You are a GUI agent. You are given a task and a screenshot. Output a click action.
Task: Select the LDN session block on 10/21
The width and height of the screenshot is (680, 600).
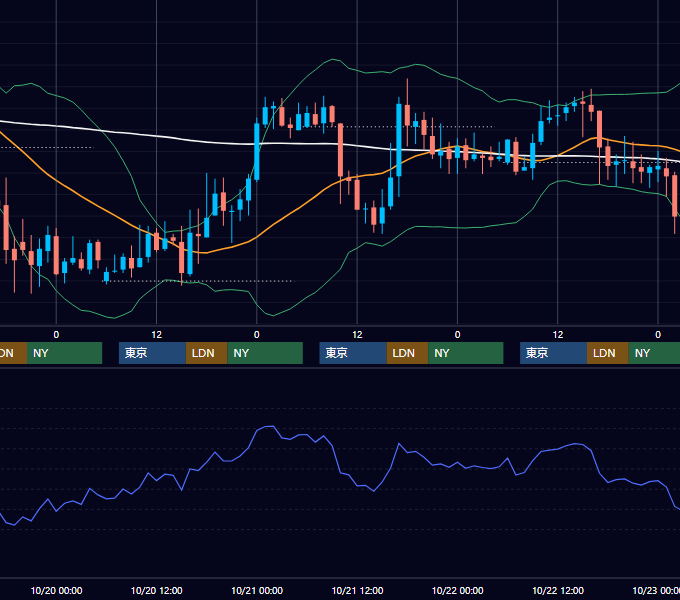(x=408, y=353)
